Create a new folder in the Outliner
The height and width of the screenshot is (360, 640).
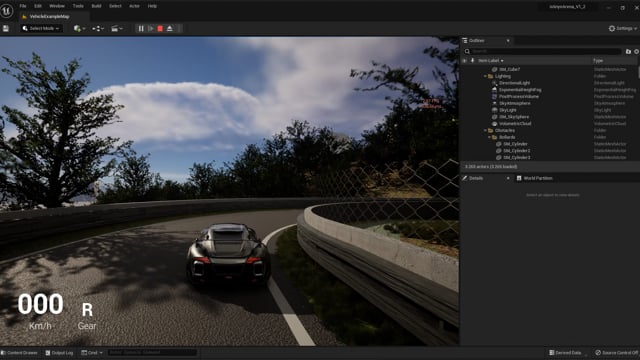click(x=628, y=51)
